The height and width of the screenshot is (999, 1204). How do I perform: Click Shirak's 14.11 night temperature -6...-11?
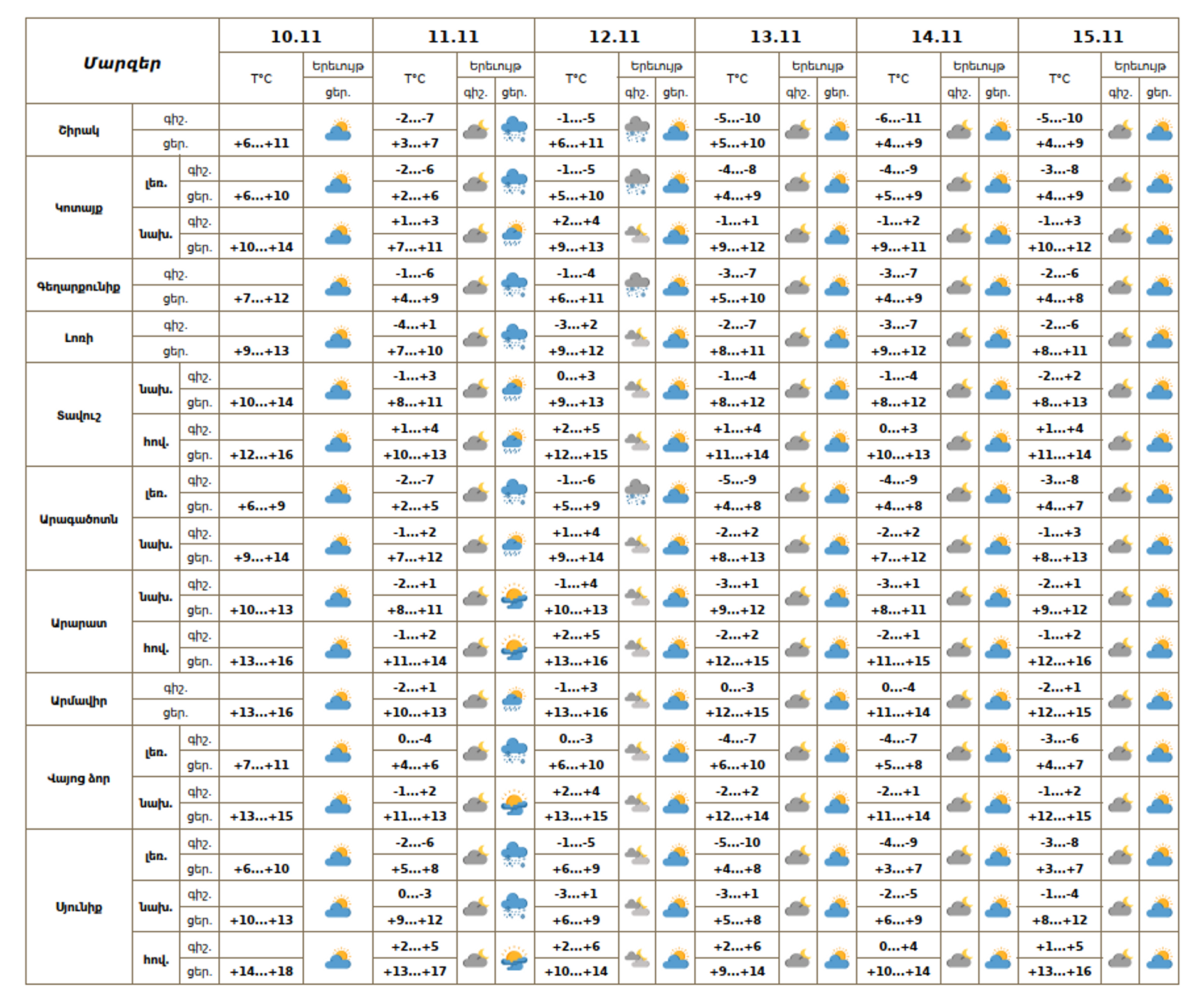click(x=898, y=118)
